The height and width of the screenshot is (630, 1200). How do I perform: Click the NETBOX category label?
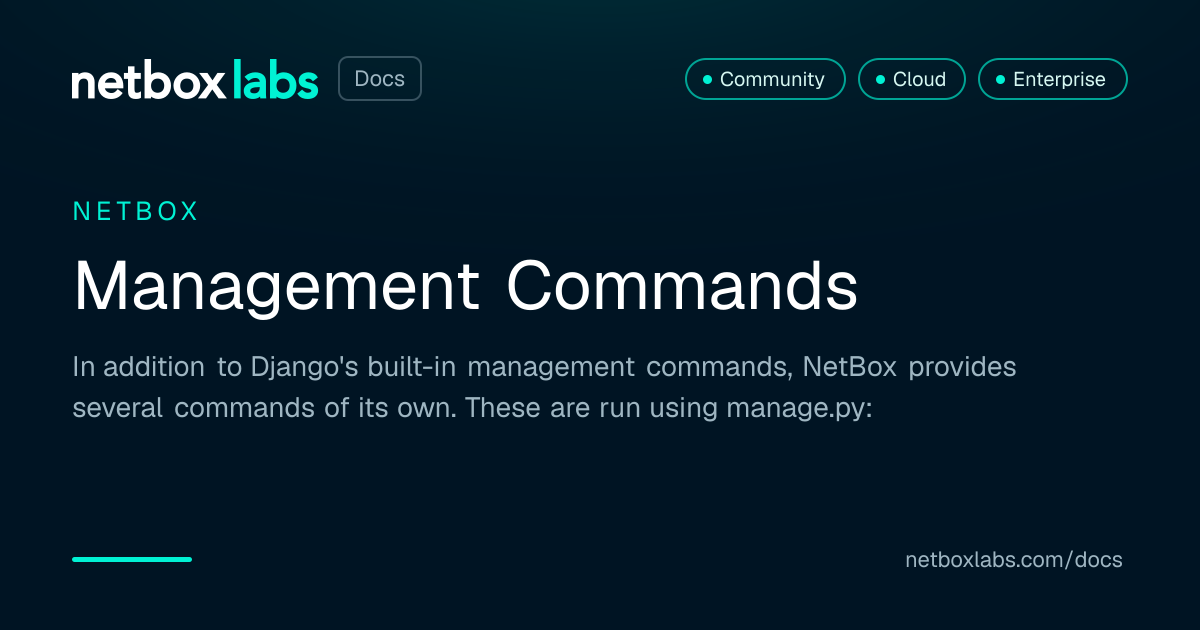pyautogui.click(x=136, y=211)
